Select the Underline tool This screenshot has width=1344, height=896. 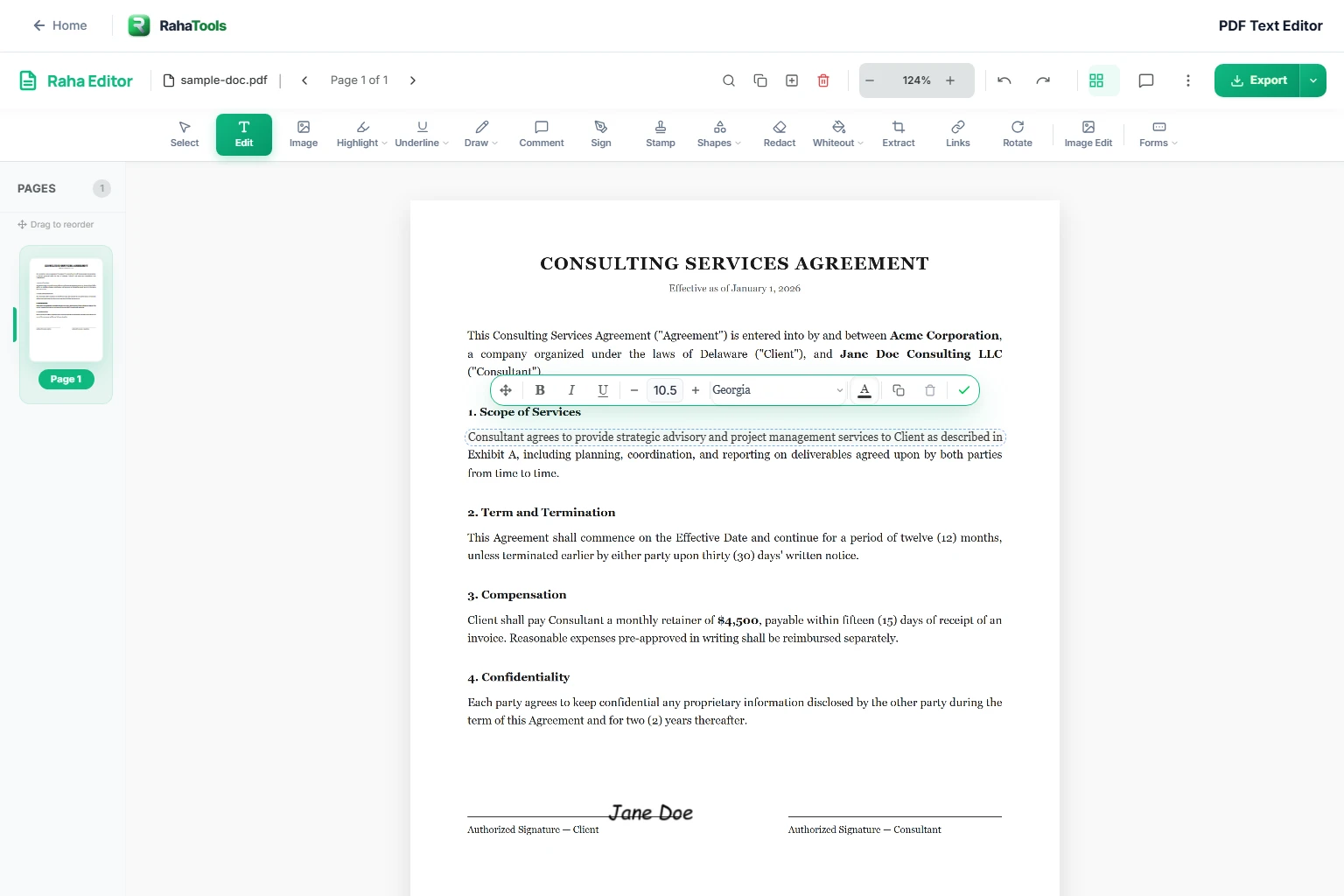point(417,135)
